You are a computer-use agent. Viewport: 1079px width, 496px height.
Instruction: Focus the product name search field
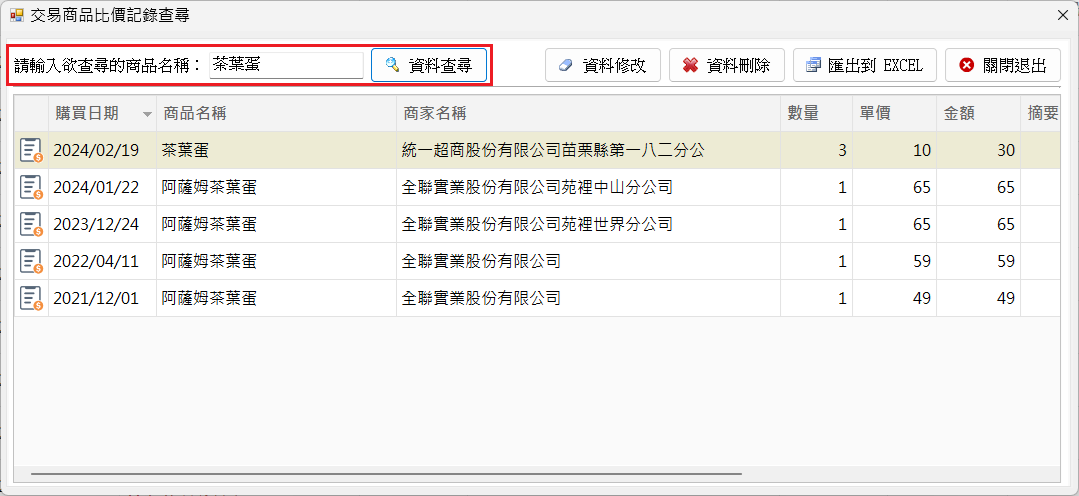(286, 65)
